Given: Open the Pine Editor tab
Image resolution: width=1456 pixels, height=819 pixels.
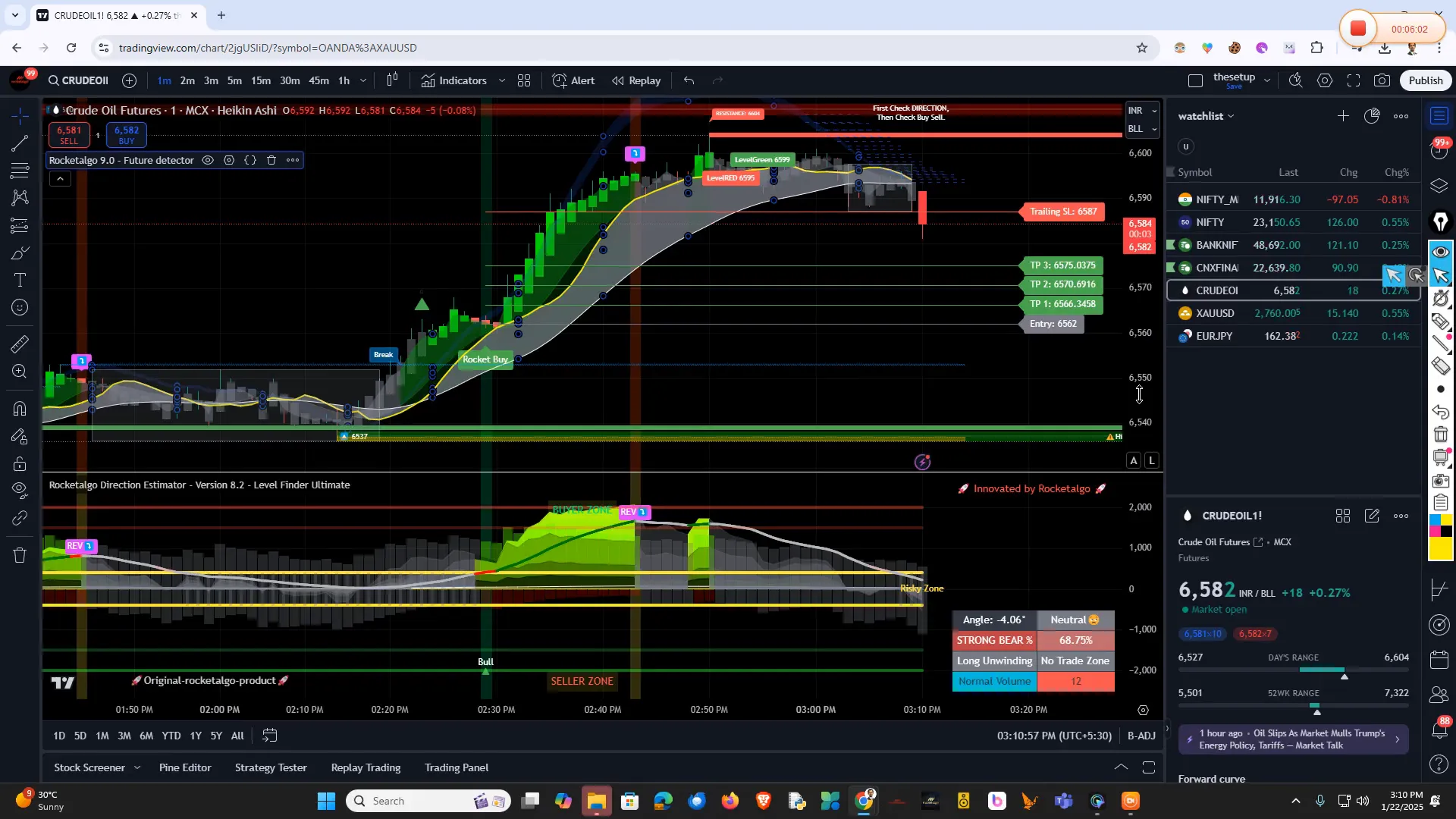Looking at the screenshot, I should [185, 767].
